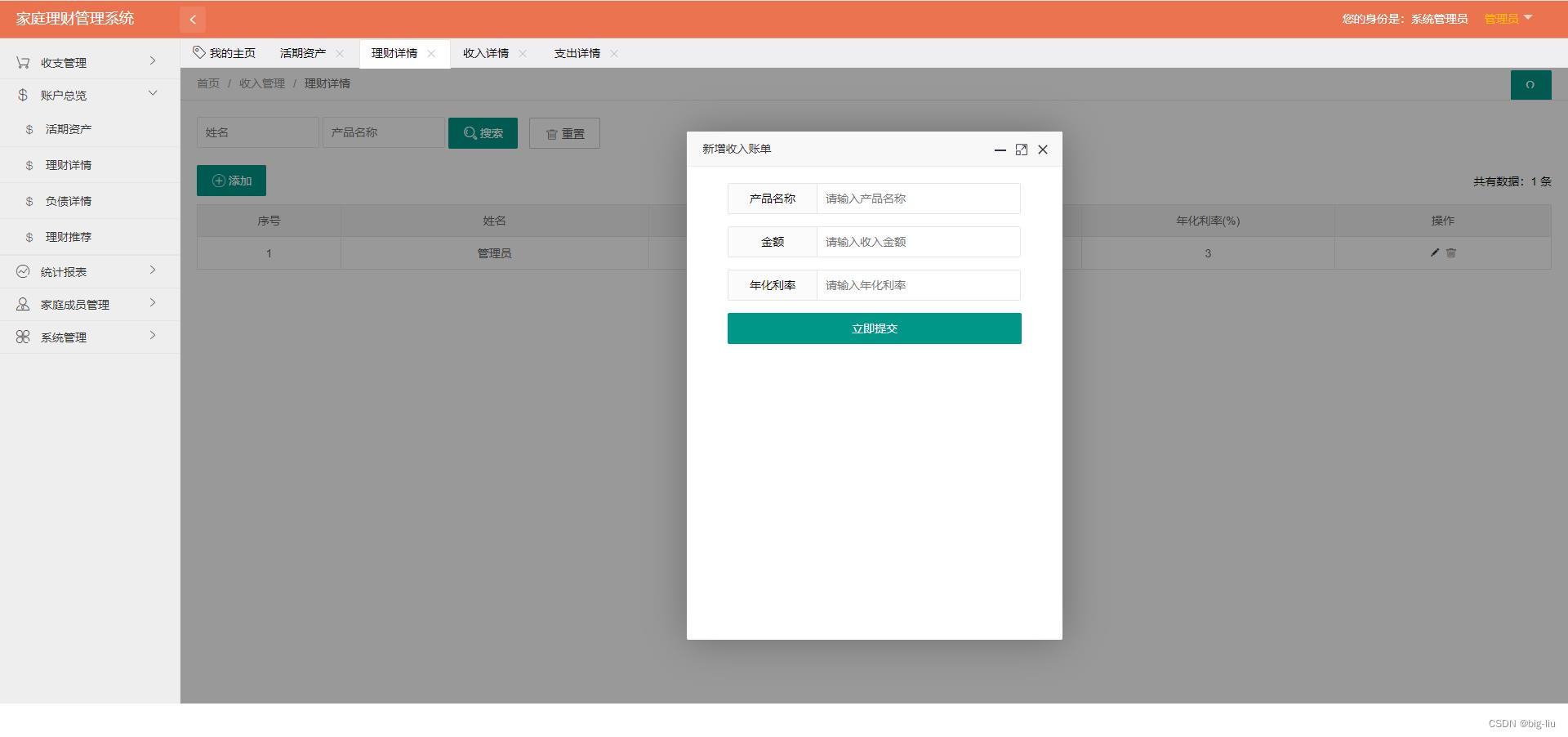Image resolution: width=1568 pixels, height=737 pixels.
Task: Close the 理财详情 tab
Action: click(x=431, y=53)
